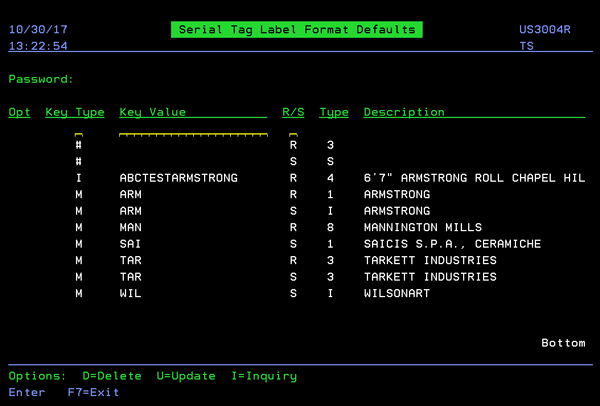The height and width of the screenshot is (406, 600).
Task: Click the I=Inquiry option
Action: click(x=264, y=376)
